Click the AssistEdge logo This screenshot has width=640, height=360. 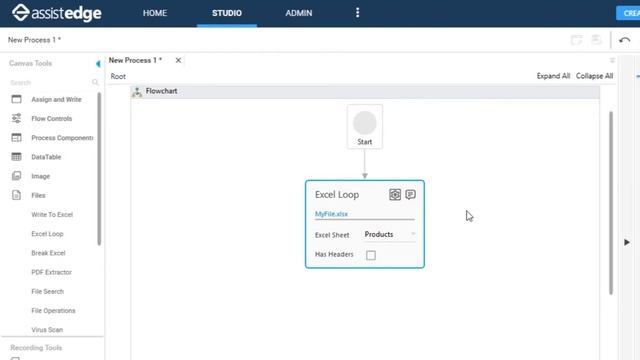[56, 13]
